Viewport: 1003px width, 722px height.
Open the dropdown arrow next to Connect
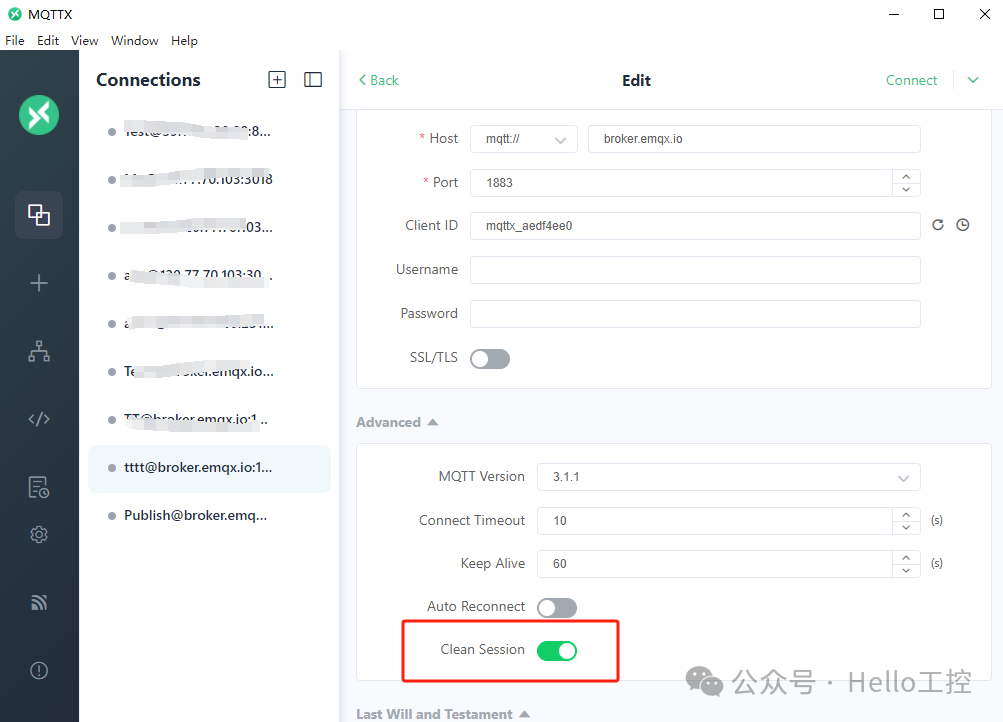[x=973, y=81]
